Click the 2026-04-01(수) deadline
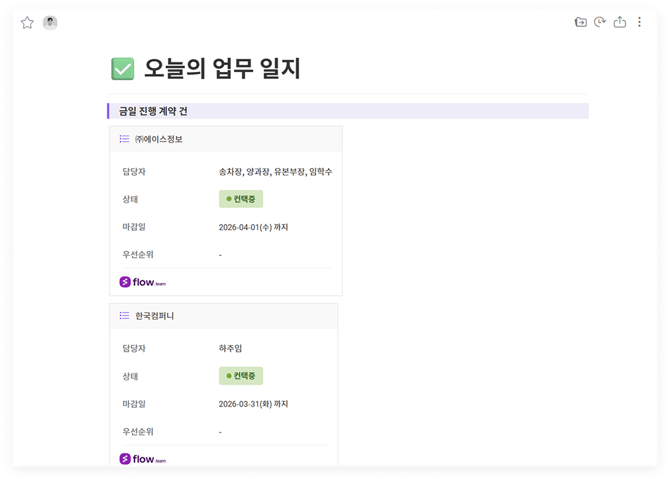The image size is (670, 481). click(253, 227)
